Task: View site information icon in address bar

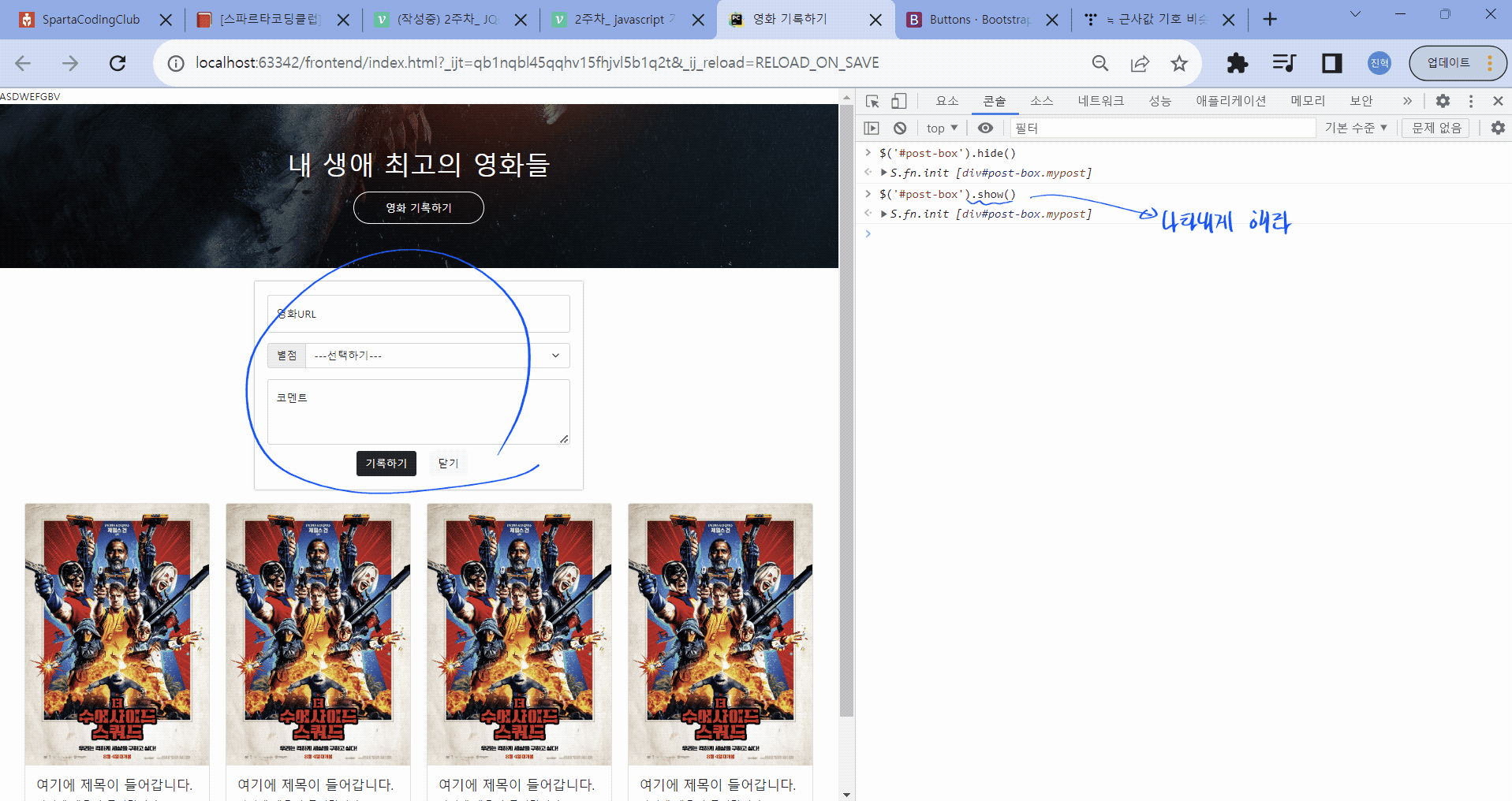Action: [x=176, y=63]
